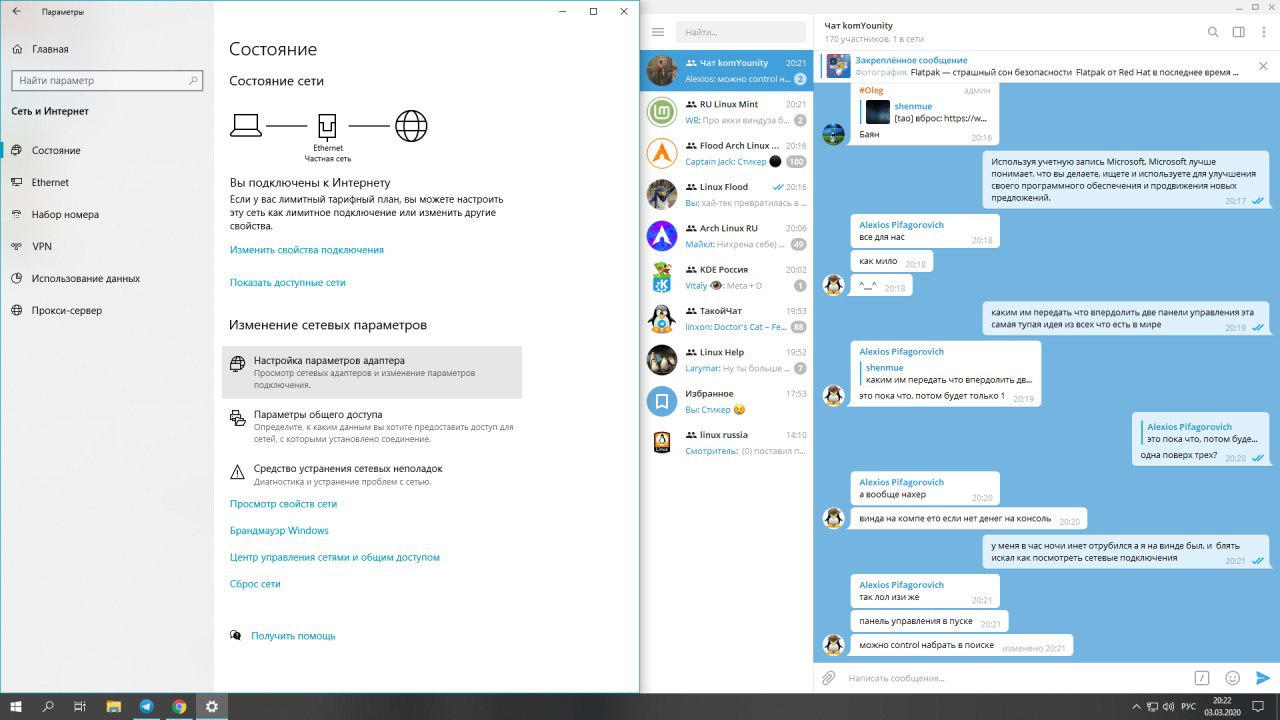1280x720 pixels.
Task: Select Ethernet in the Settings sidebar
Action: 50,182
